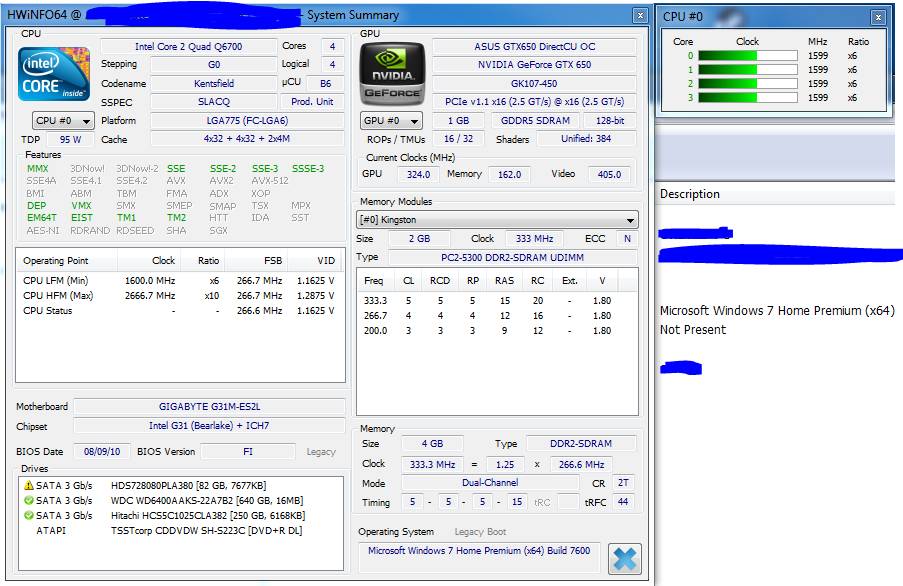The width and height of the screenshot is (903, 586).
Task: Click the GK107-450 GPU chip field
Action: coord(534,83)
